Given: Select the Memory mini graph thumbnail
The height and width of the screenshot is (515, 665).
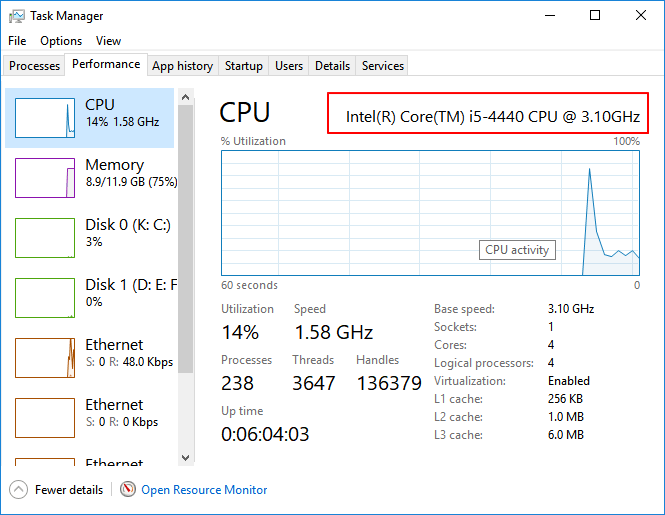Looking at the screenshot, I should click(45, 178).
